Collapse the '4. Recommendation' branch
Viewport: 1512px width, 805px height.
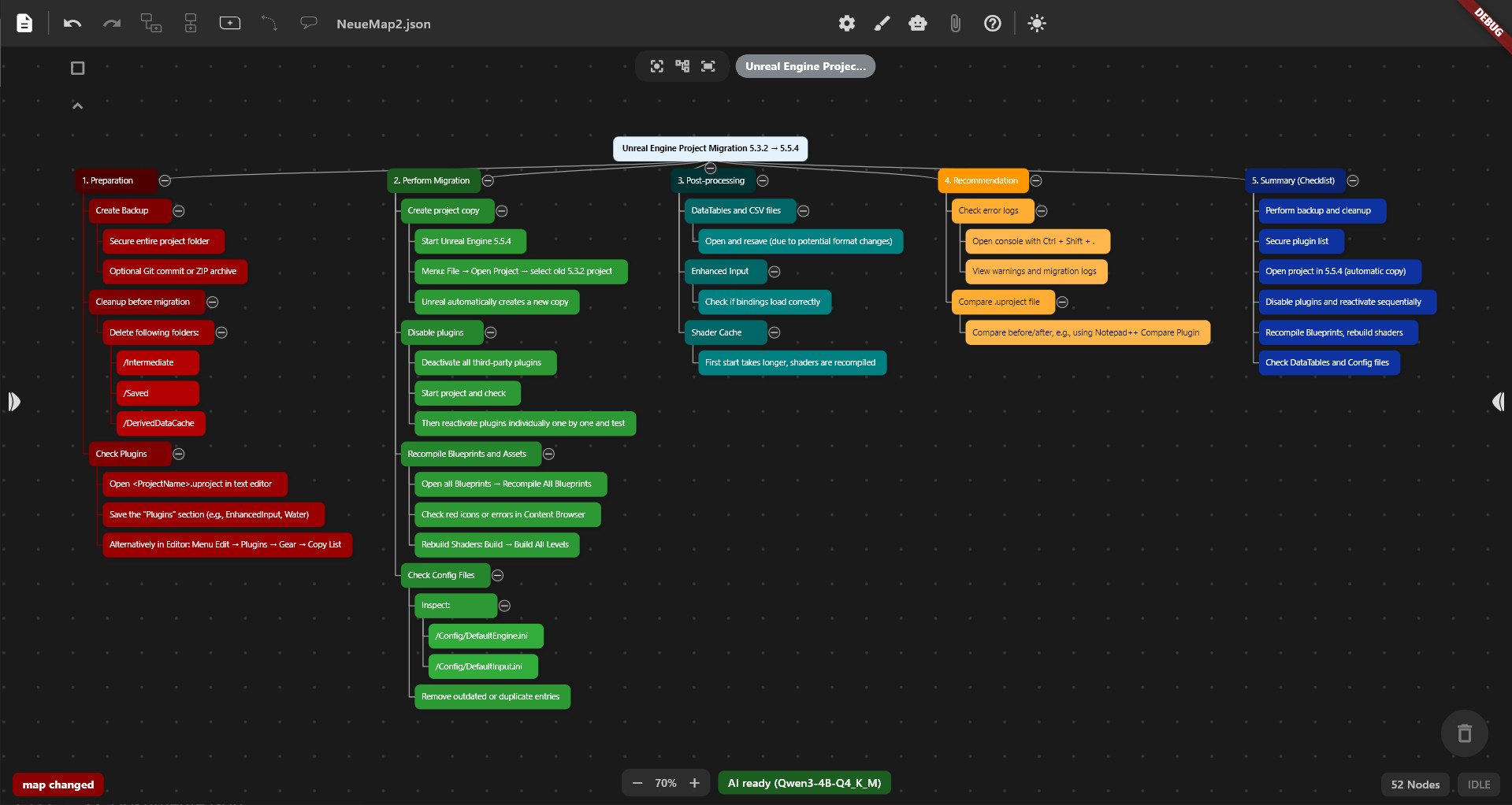[1036, 180]
